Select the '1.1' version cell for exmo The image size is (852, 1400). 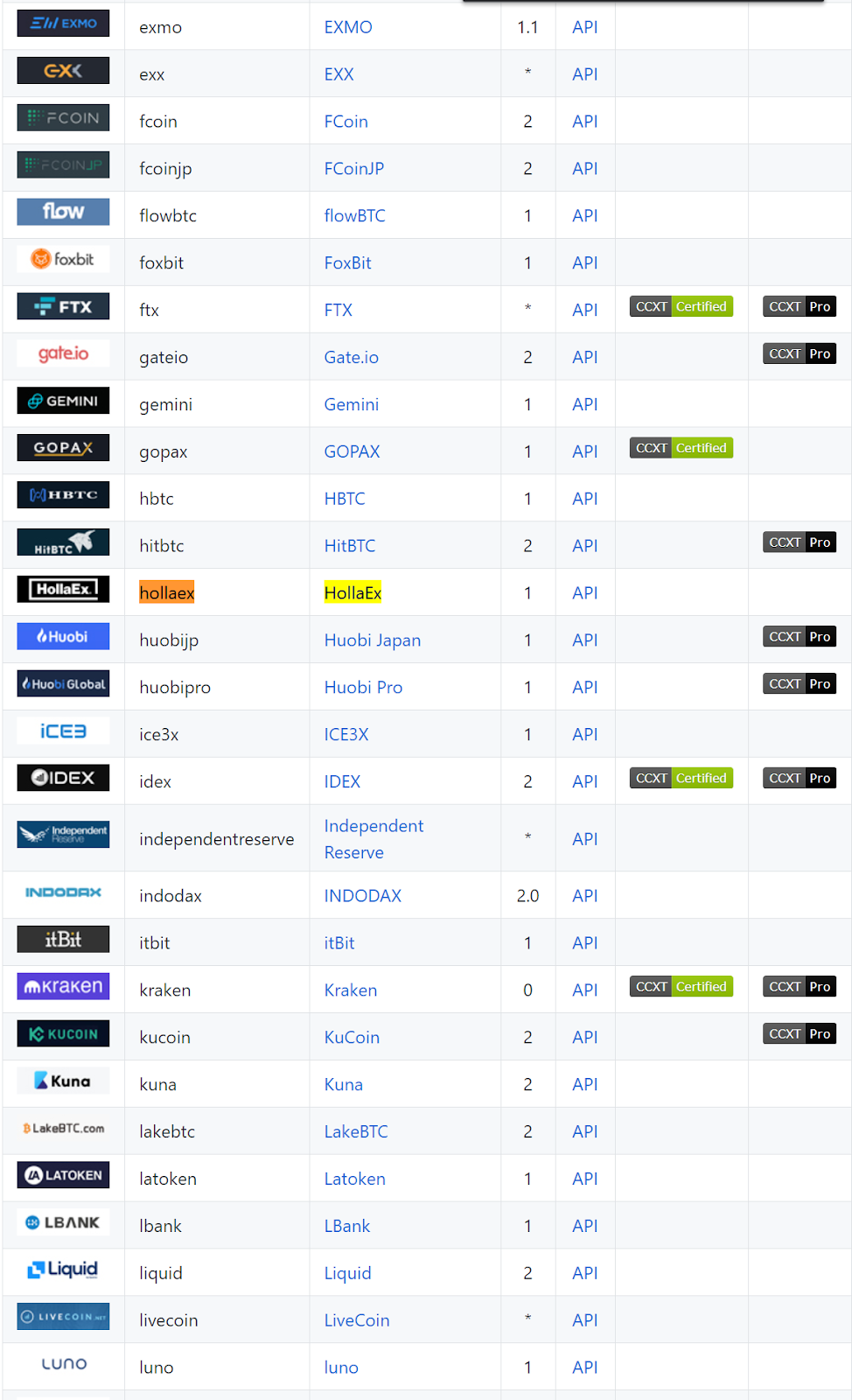pos(528,26)
